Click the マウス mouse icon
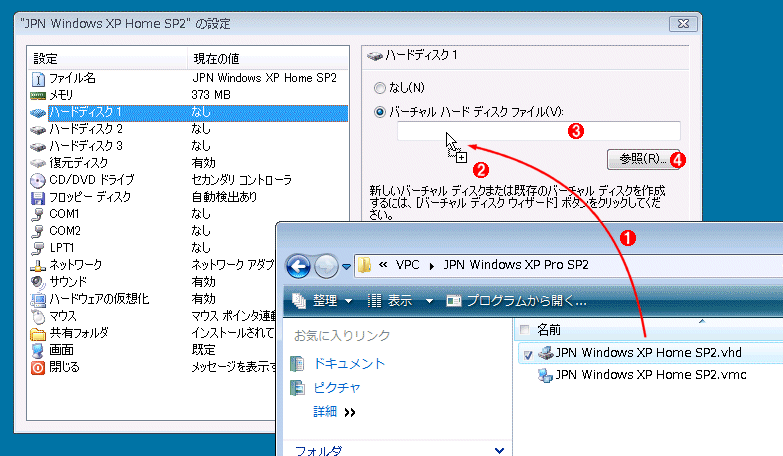This screenshot has height=456, width=783. [x=38, y=316]
